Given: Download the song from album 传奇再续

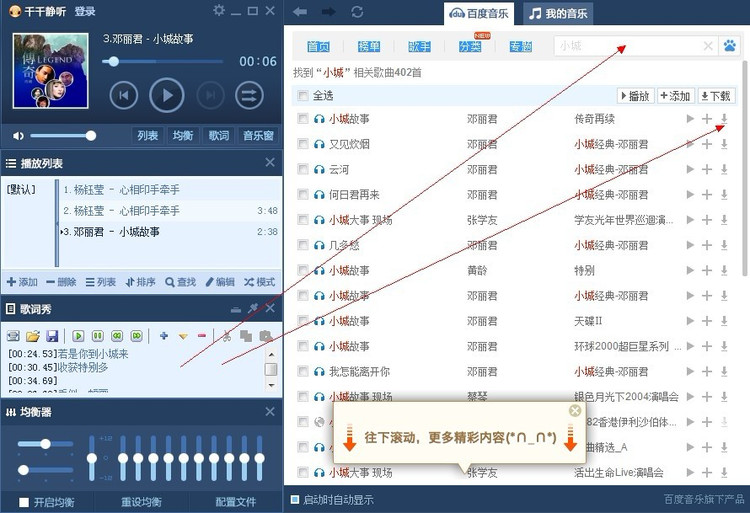Looking at the screenshot, I should (724, 119).
